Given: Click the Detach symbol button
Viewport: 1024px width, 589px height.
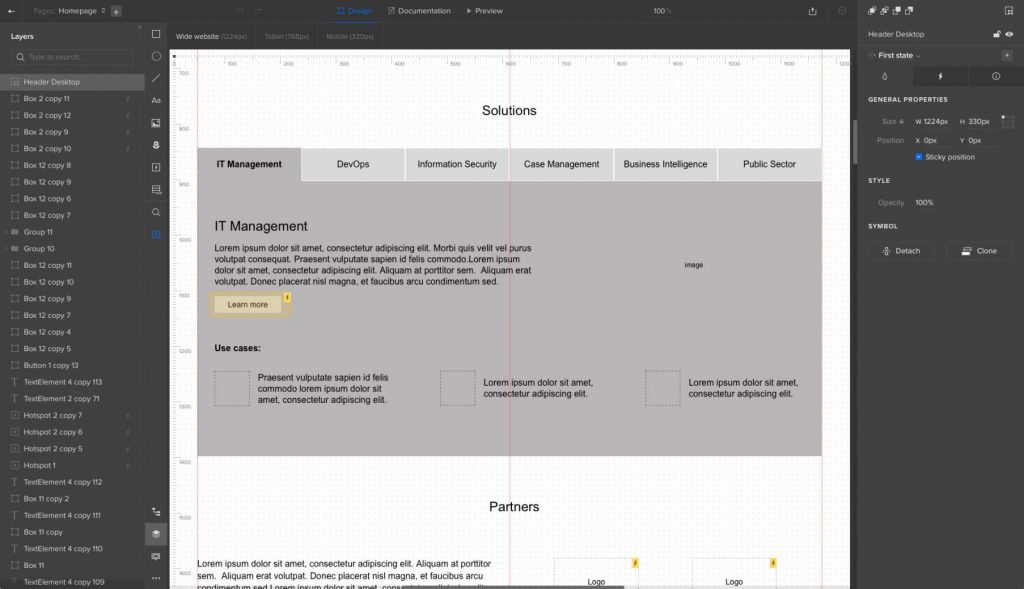Looking at the screenshot, I should 901,251.
